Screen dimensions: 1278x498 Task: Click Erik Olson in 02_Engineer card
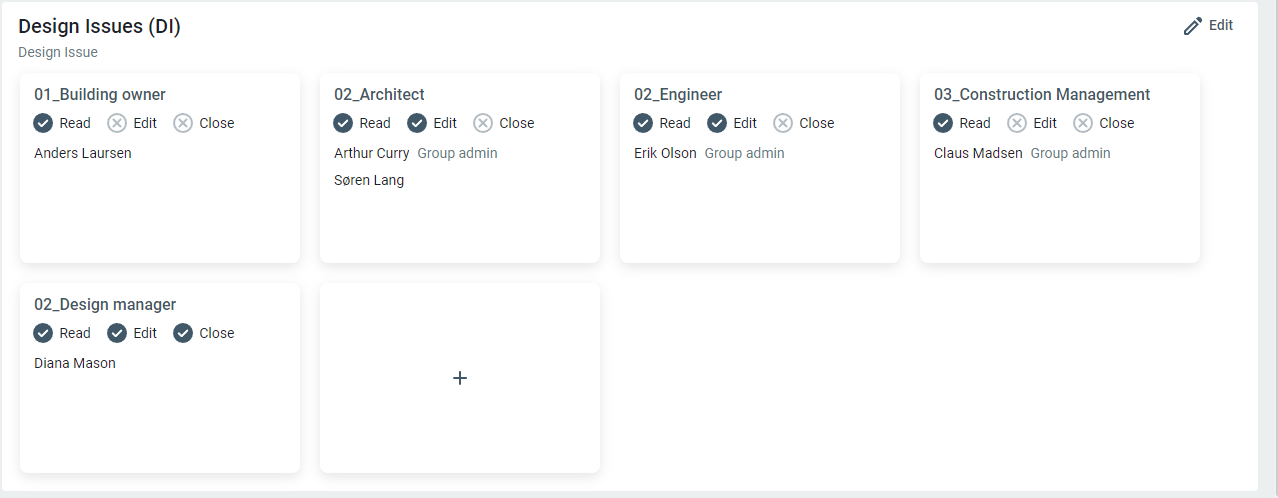click(x=665, y=153)
